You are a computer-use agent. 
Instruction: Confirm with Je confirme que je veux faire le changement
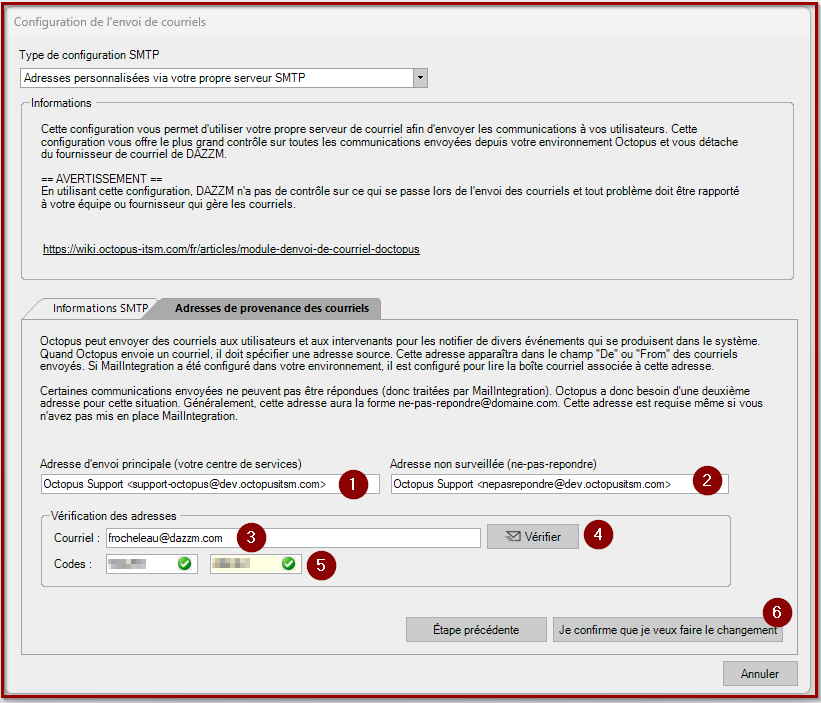[668, 630]
